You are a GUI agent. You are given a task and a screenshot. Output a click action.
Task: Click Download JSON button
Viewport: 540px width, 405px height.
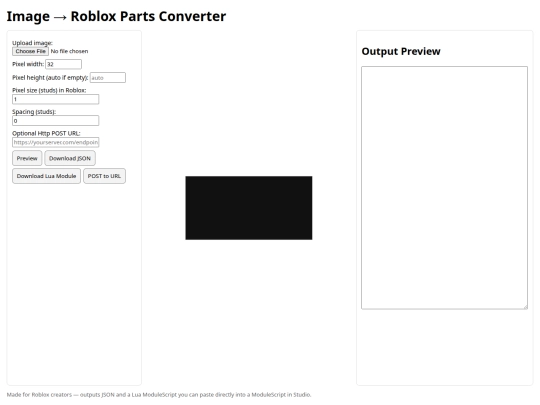tap(70, 158)
